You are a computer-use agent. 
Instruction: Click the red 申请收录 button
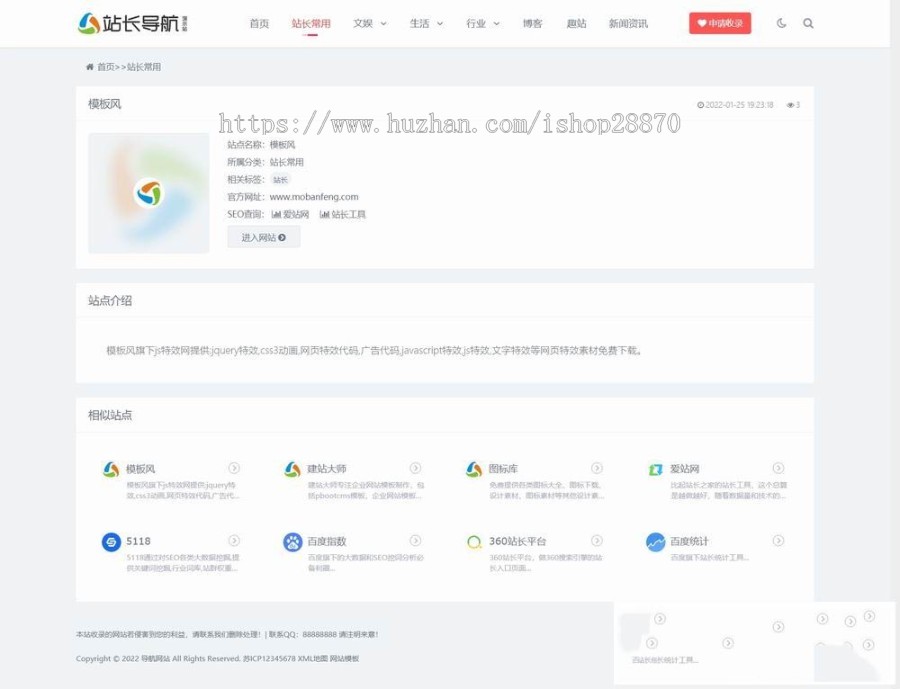[x=720, y=24]
